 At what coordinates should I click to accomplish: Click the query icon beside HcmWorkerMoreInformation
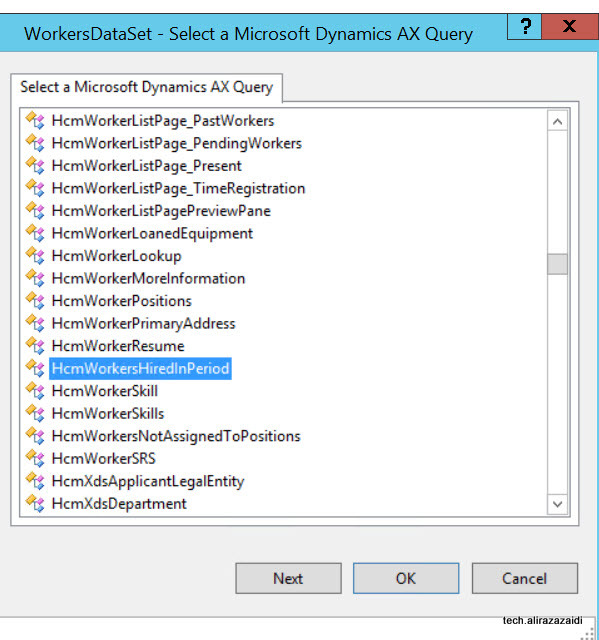point(35,278)
